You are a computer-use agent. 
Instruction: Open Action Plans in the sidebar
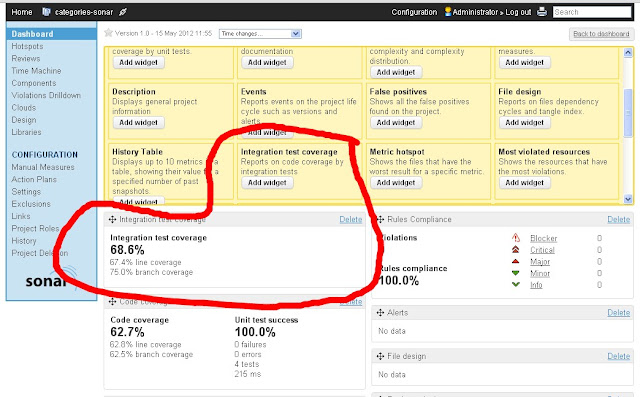34,179
